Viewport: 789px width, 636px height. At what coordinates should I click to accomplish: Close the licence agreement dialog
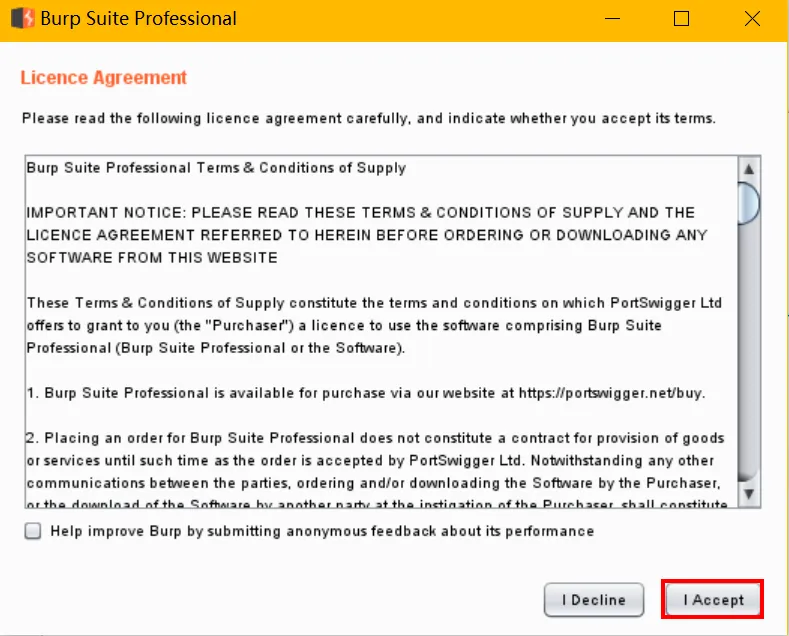(752, 19)
